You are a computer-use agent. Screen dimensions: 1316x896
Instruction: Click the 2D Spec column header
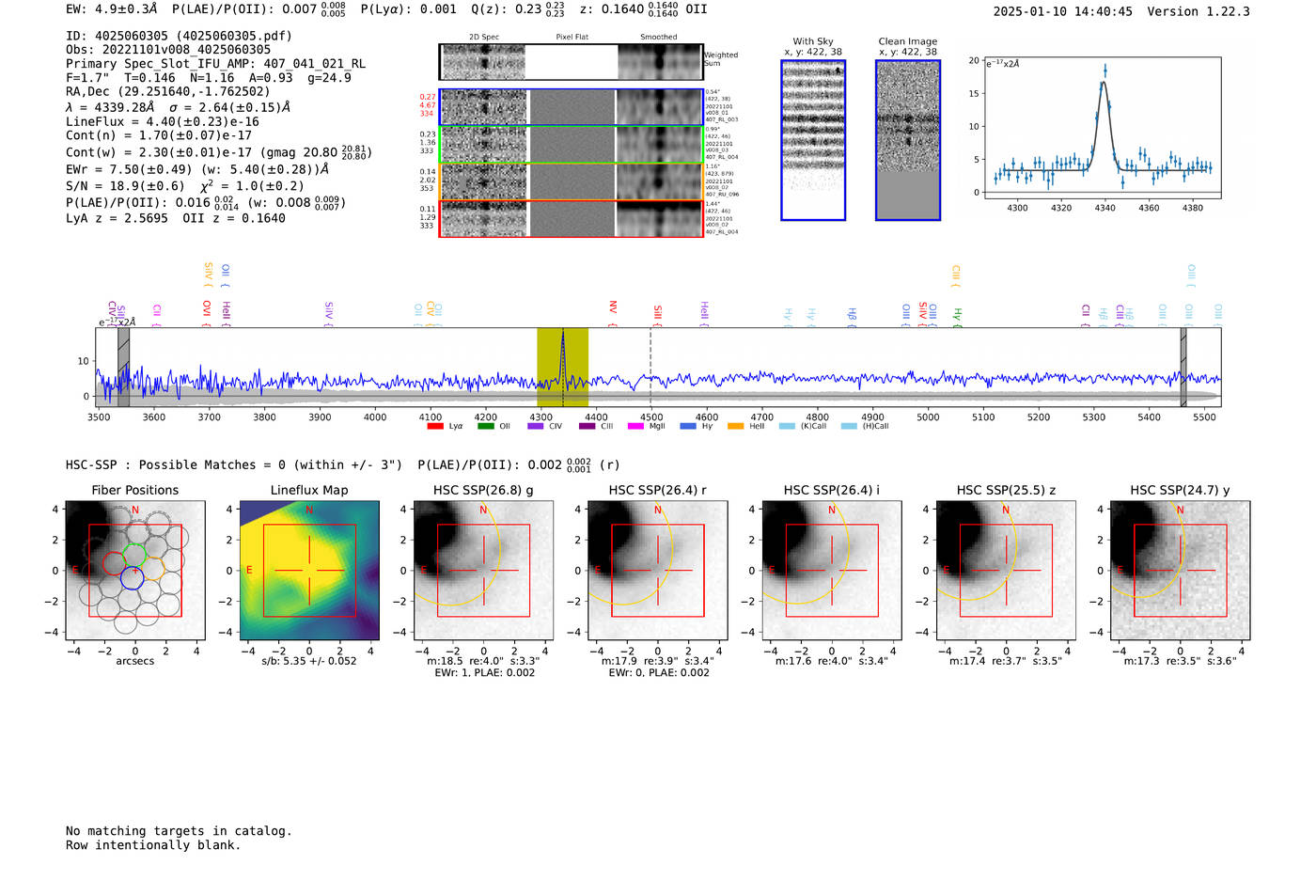pyautogui.click(x=484, y=38)
